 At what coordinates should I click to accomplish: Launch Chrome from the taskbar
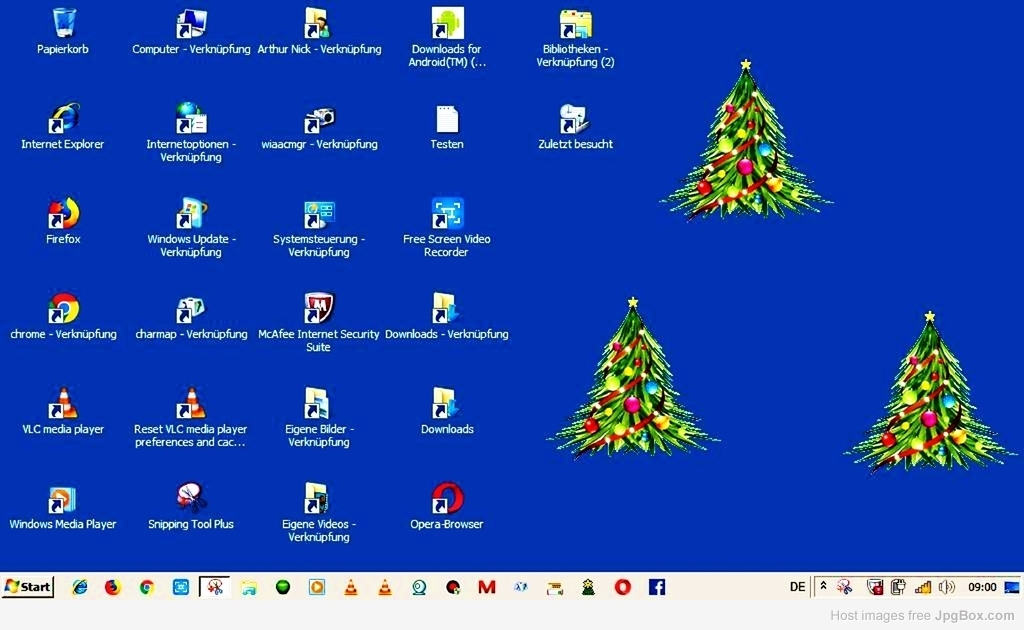pyautogui.click(x=147, y=587)
